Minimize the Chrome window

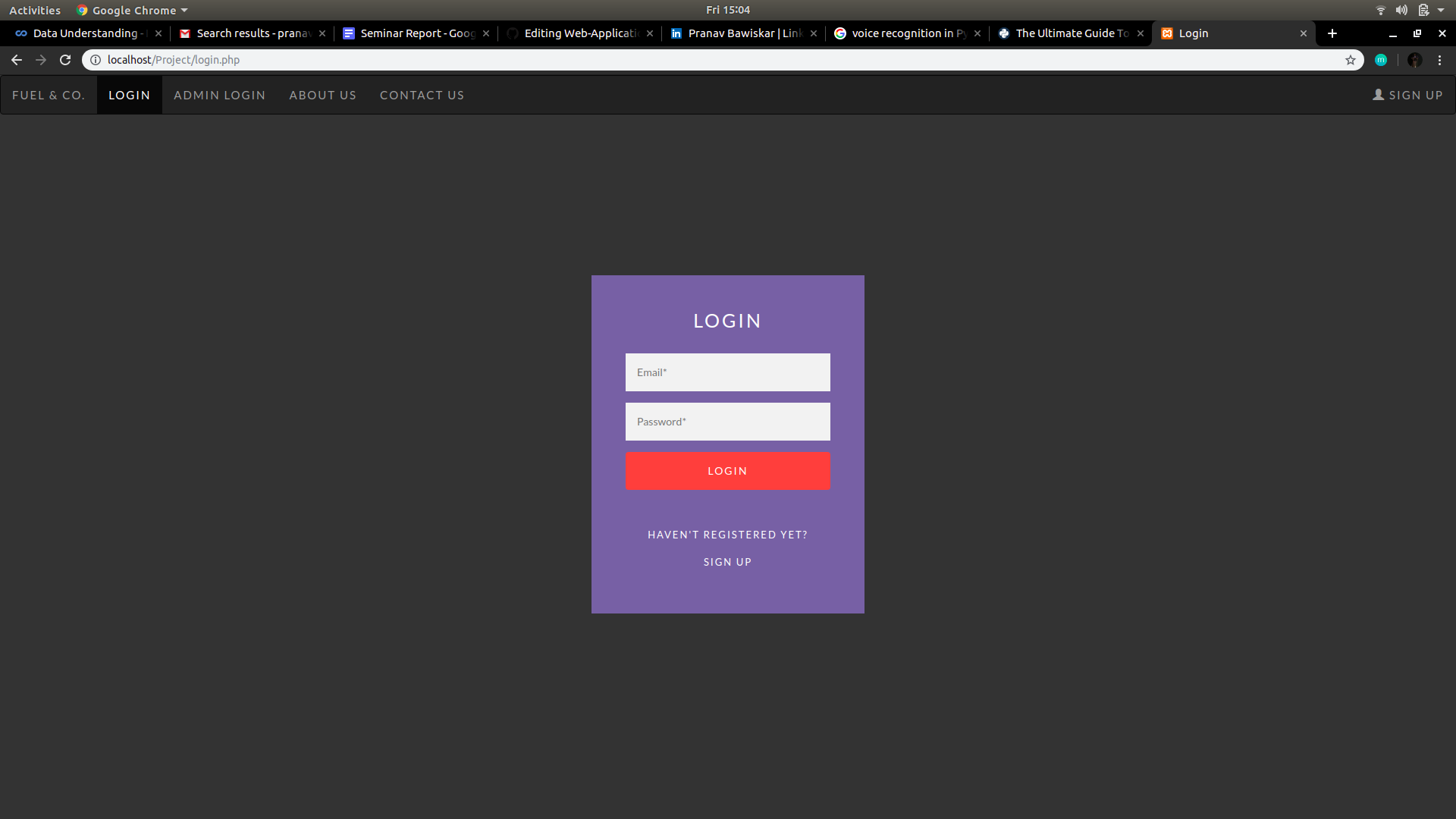[1393, 33]
